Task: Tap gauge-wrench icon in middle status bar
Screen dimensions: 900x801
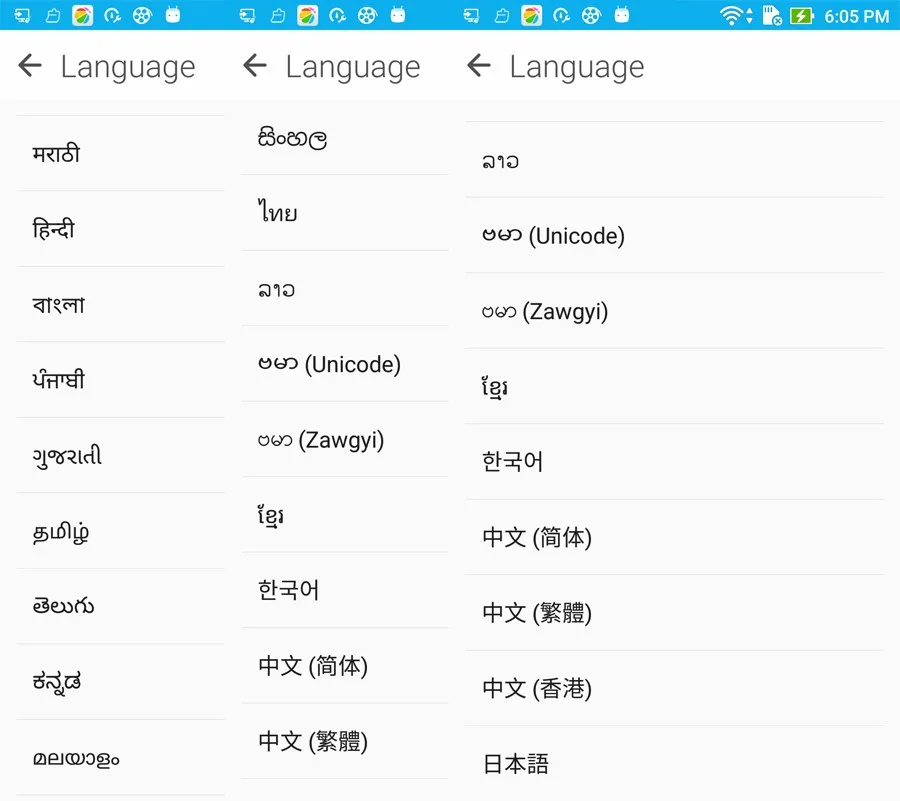Action: (337, 15)
